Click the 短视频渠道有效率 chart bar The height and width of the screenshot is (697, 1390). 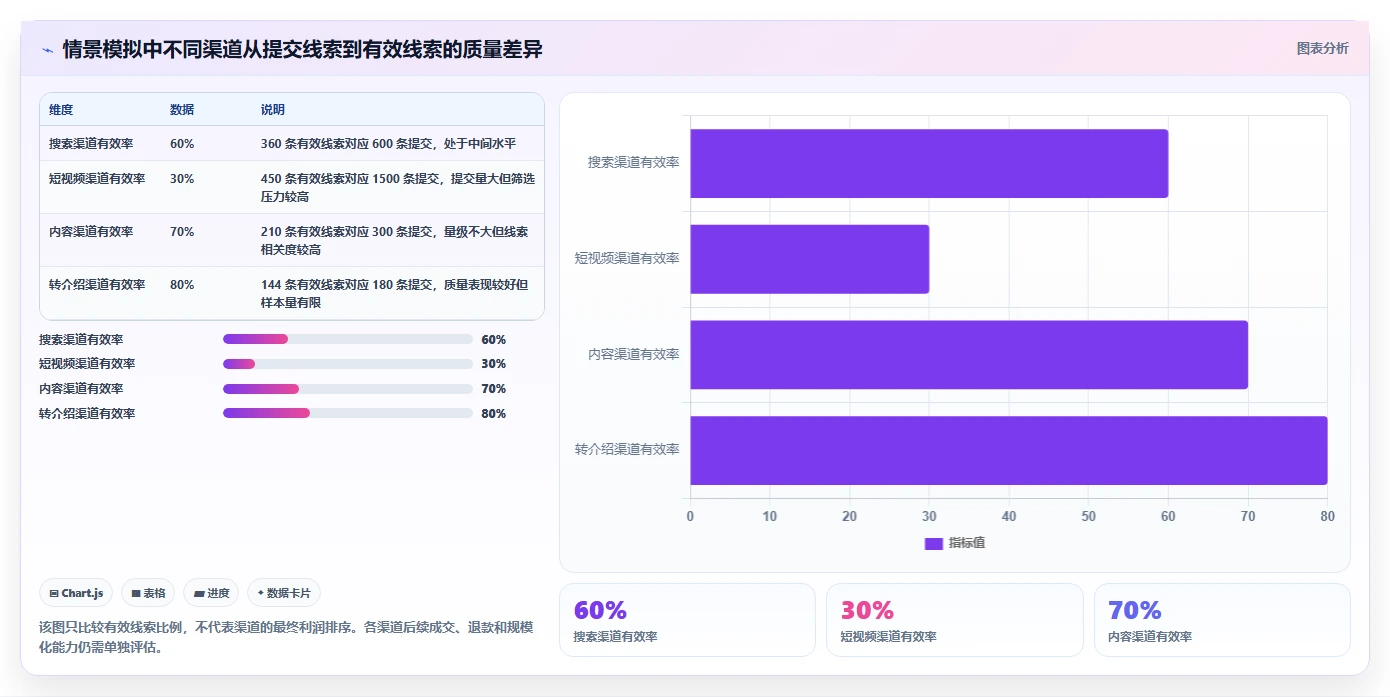click(x=810, y=259)
